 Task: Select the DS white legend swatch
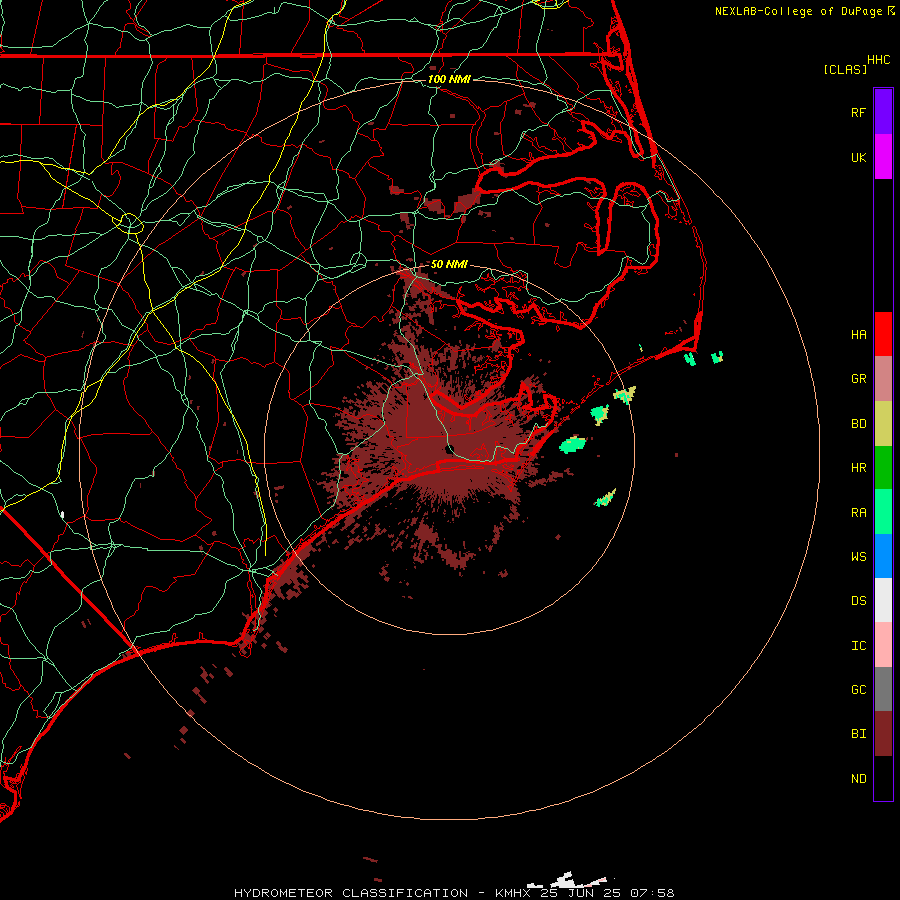coord(883,600)
